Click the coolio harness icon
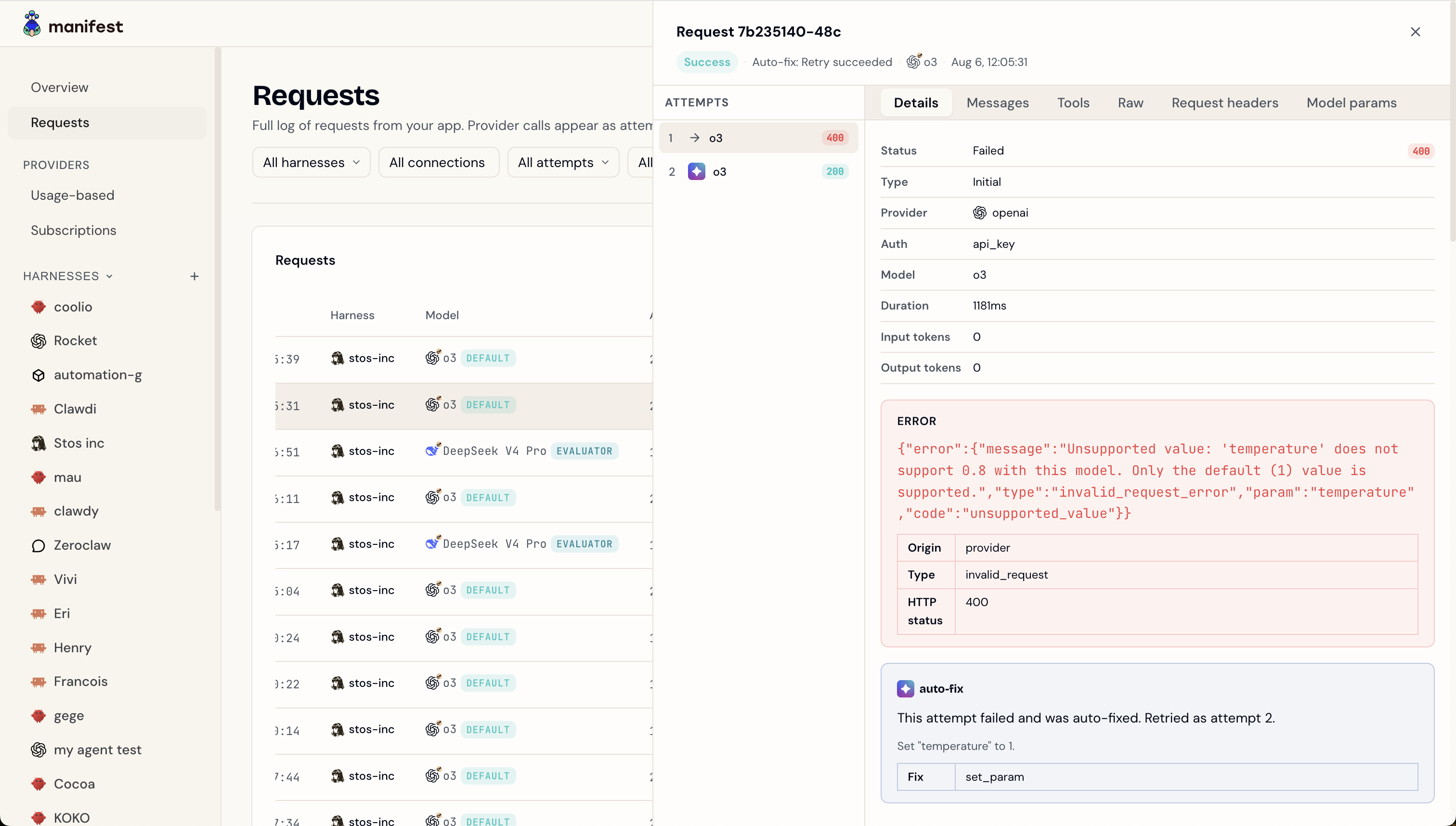The width and height of the screenshot is (1456, 826). 39,307
